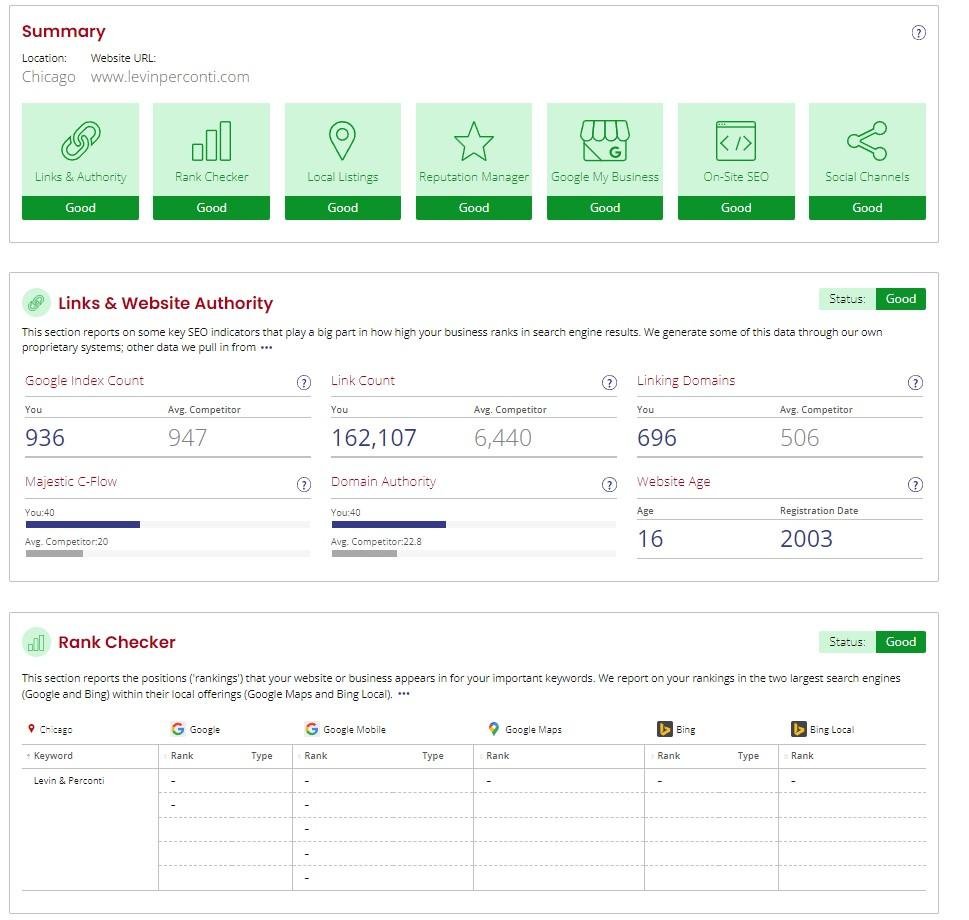Sort by Rank under Google Maps

tap(497, 756)
